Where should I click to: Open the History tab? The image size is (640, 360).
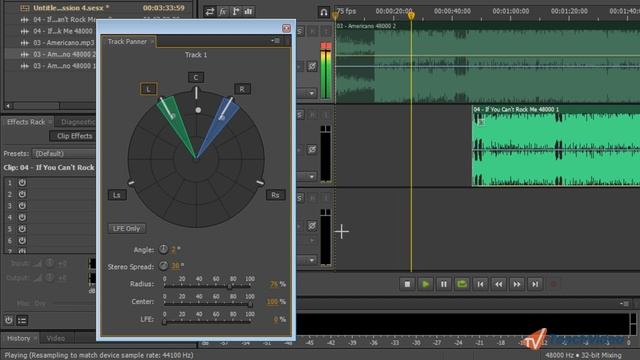point(18,338)
